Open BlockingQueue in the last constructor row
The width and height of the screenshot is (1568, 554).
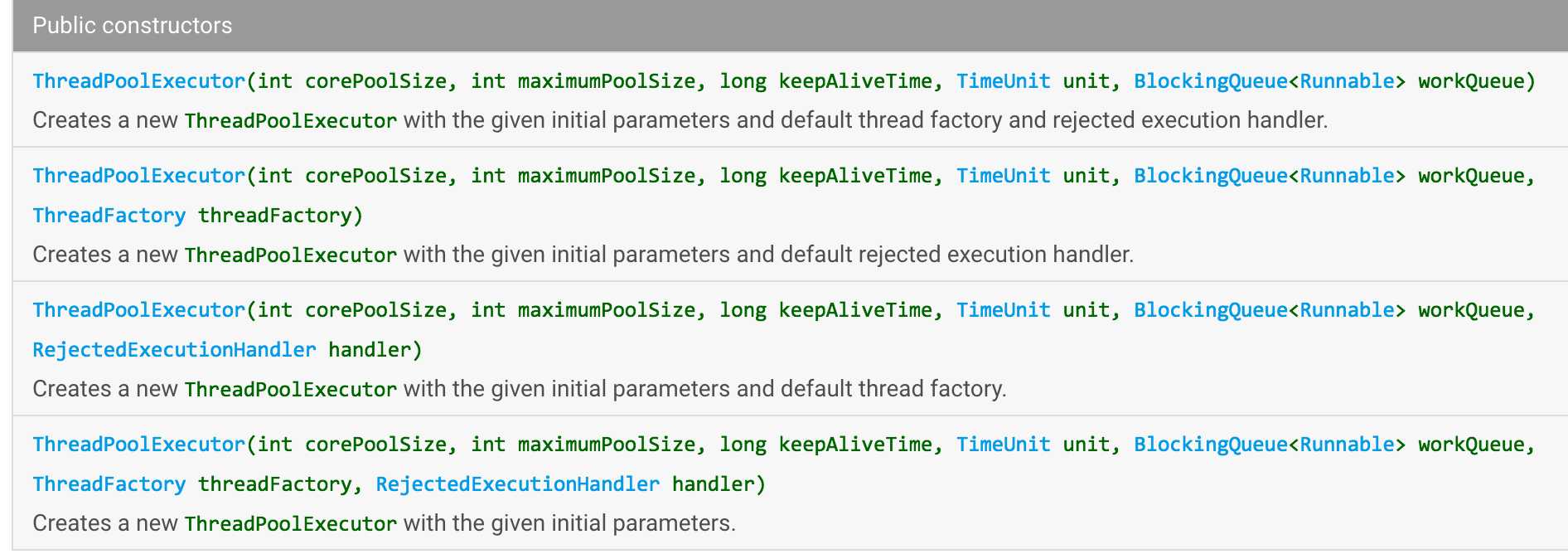click(x=1210, y=445)
